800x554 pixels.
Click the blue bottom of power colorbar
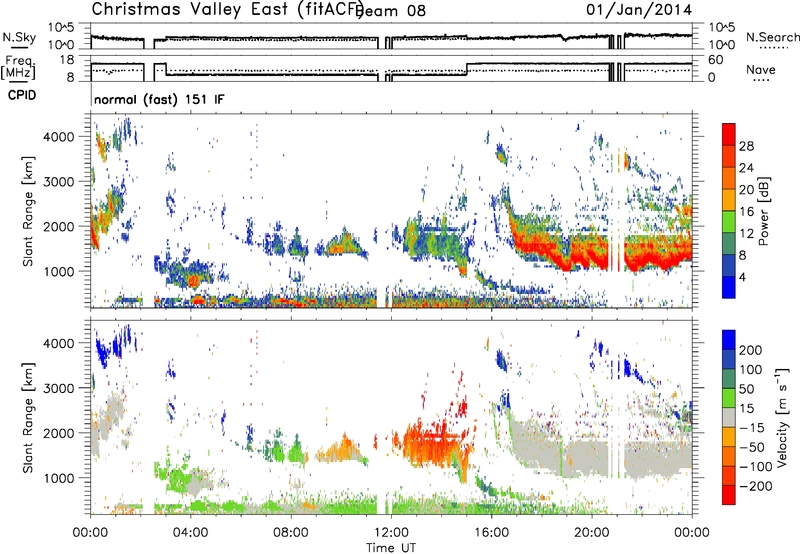click(729, 287)
